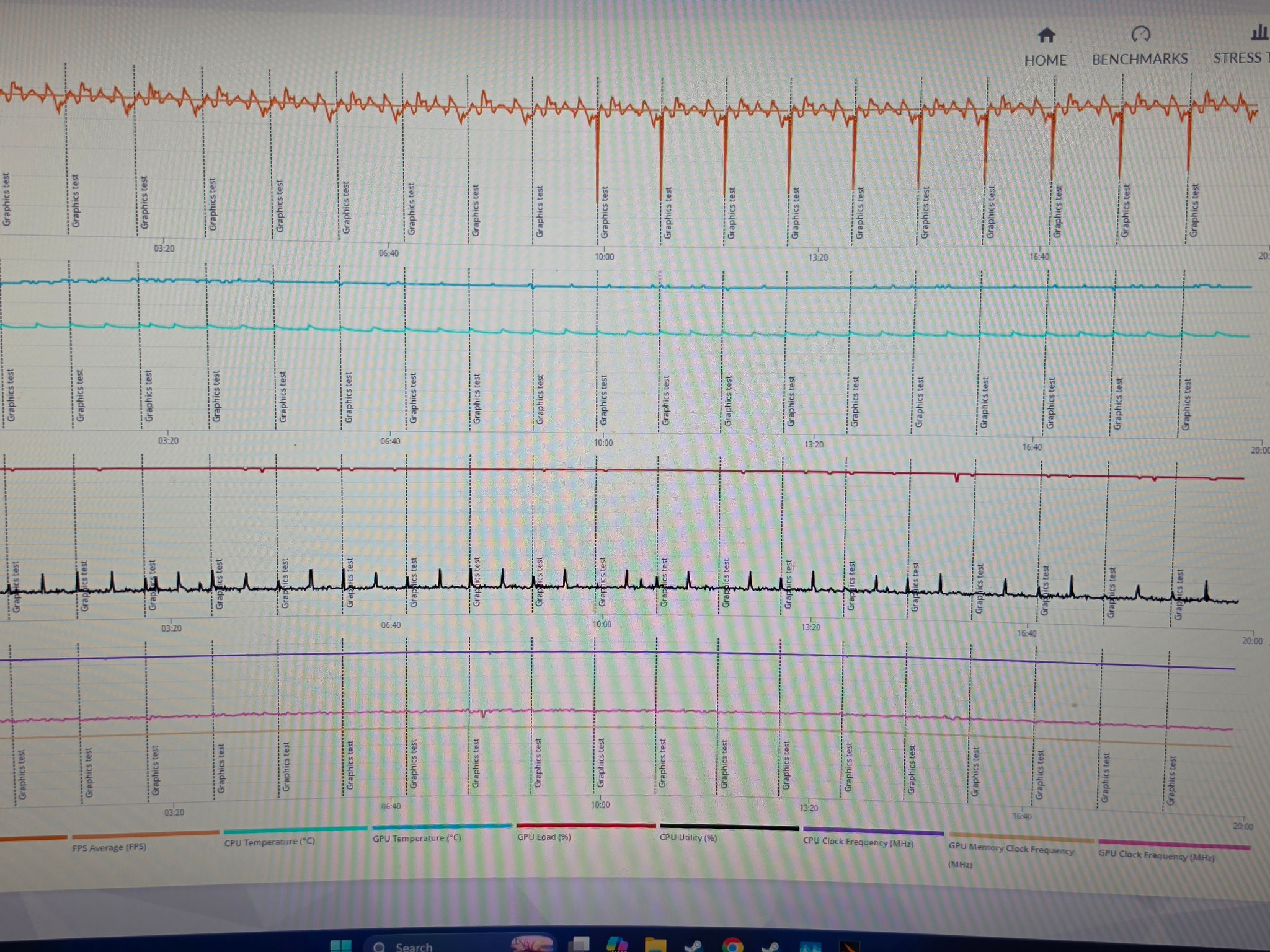Screen dimensions: 1270x952
Task: Toggle the CPU Temperature (°C) legend series
Action: pos(270,842)
